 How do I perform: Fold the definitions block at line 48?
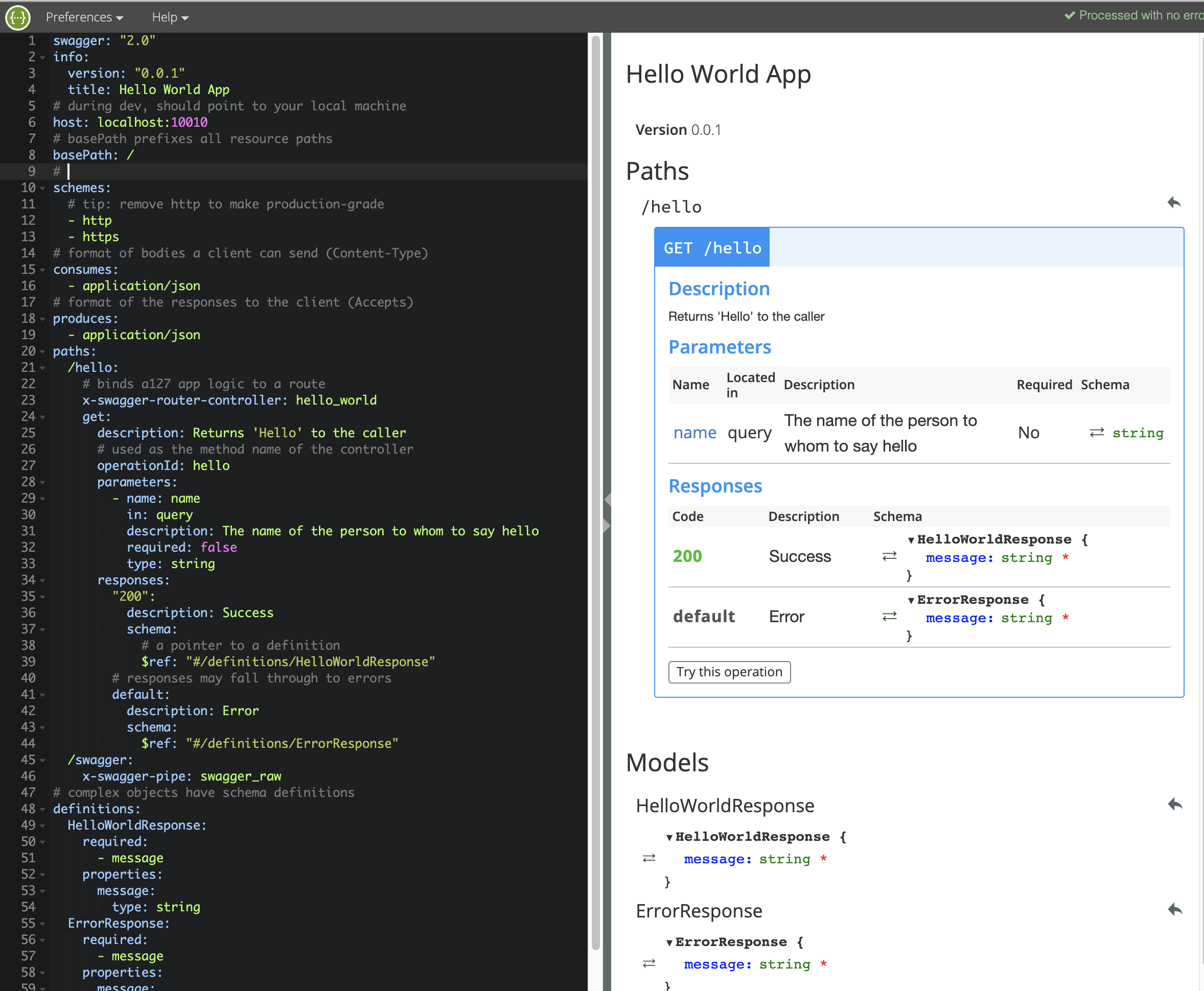click(43, 810)
